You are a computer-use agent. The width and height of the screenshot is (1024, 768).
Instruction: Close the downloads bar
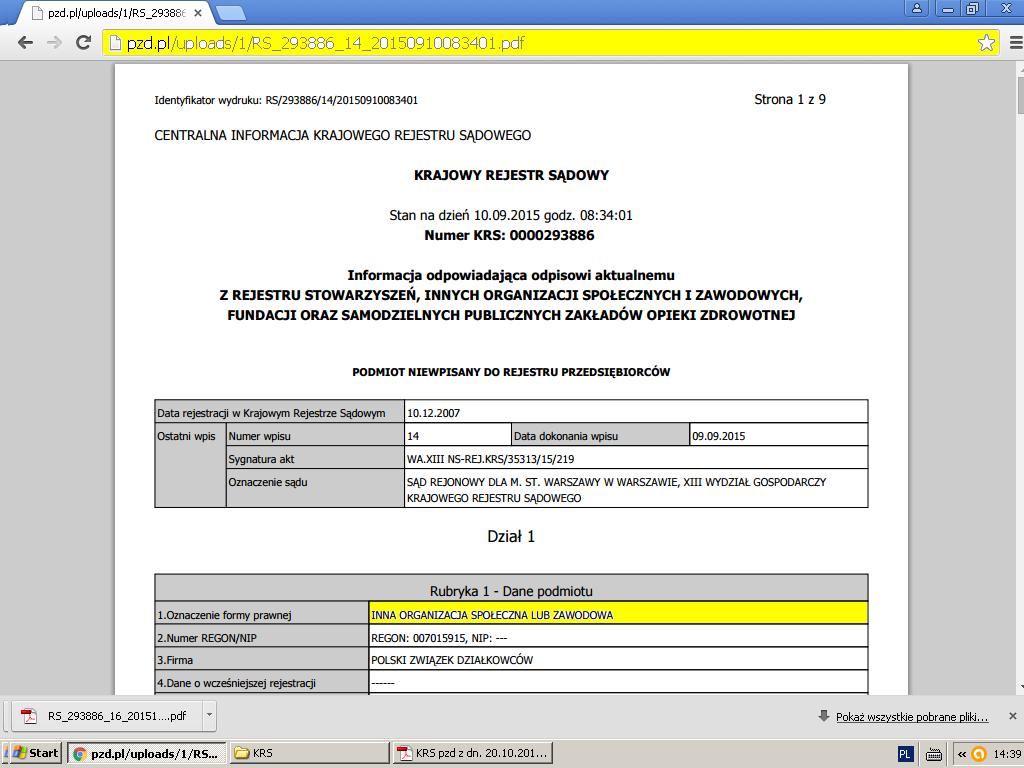pos(1012,716)
